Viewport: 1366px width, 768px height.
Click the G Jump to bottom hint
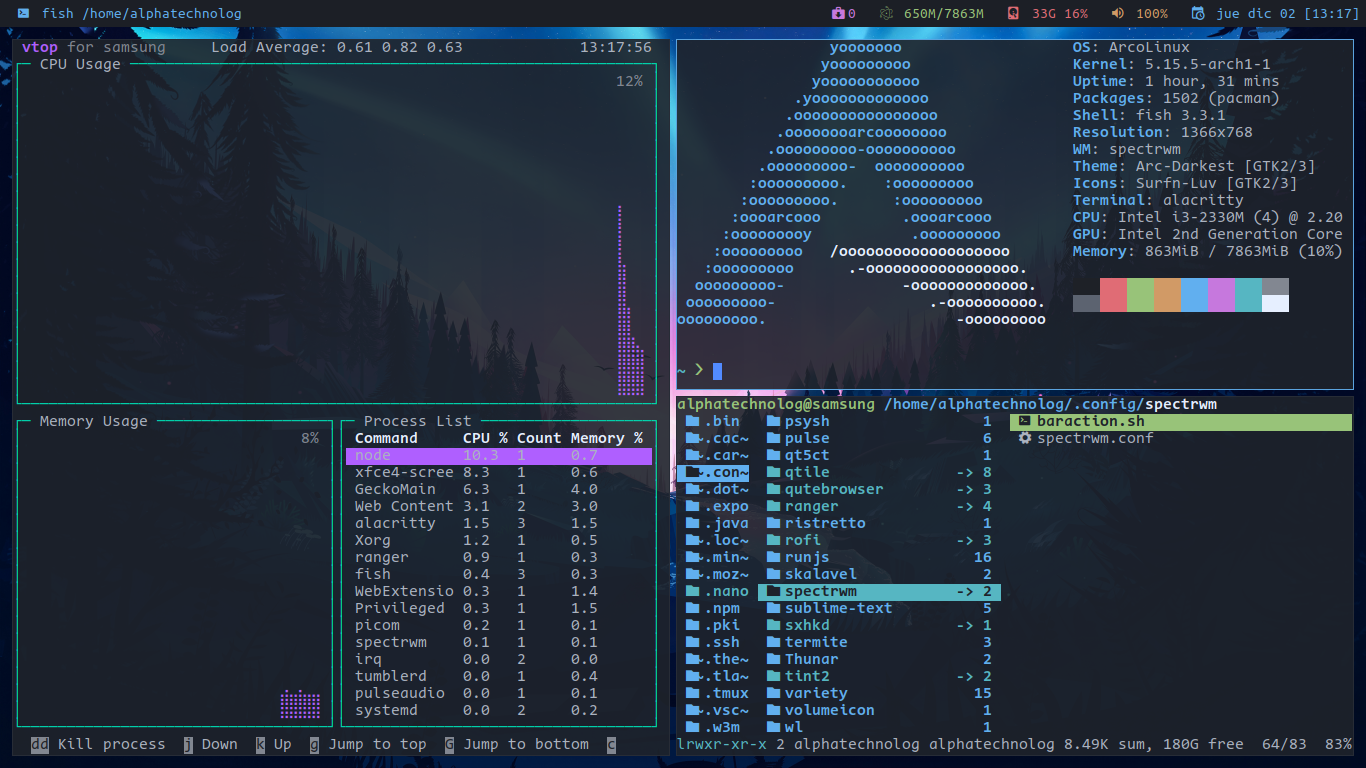pos(517,744)
